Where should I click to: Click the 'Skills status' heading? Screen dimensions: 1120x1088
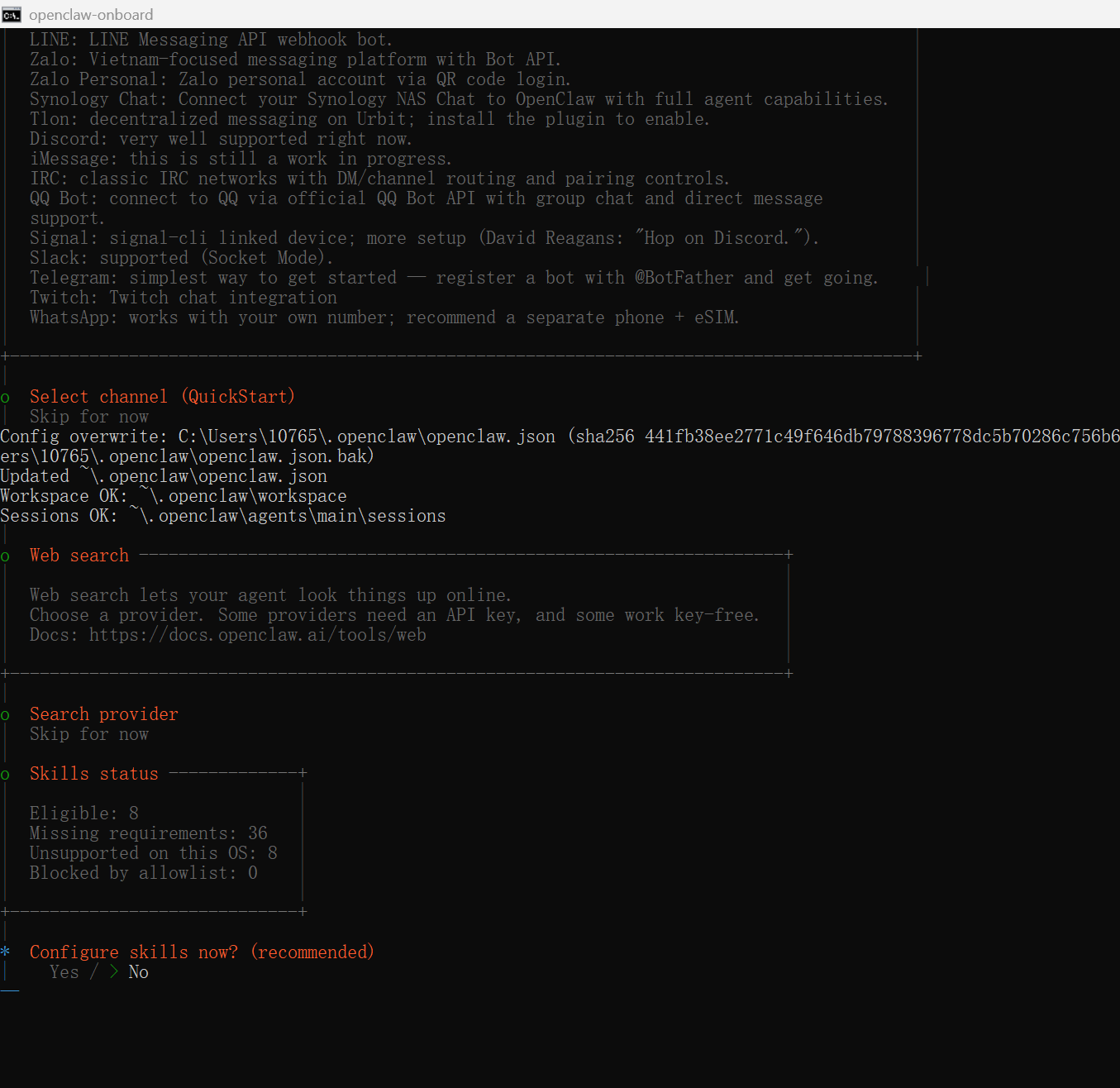tap(94, 774)
